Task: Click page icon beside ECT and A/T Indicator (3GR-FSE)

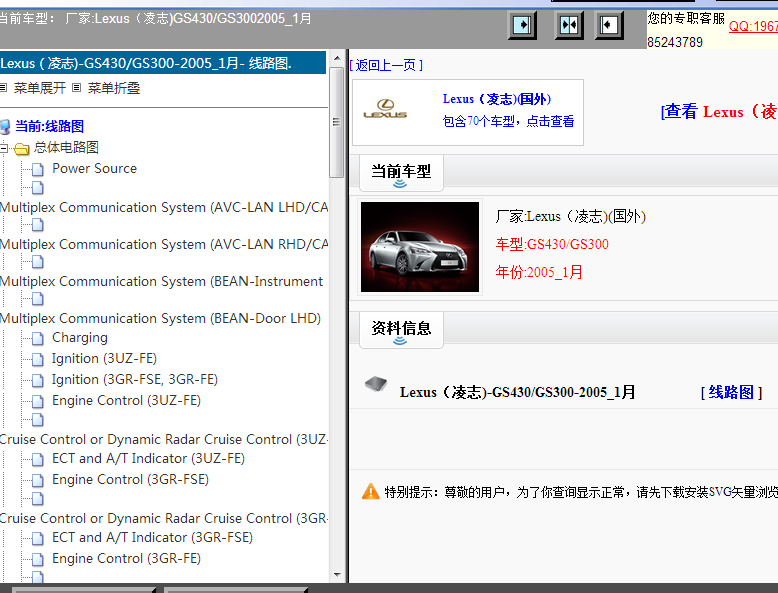Action: [38, 538]
